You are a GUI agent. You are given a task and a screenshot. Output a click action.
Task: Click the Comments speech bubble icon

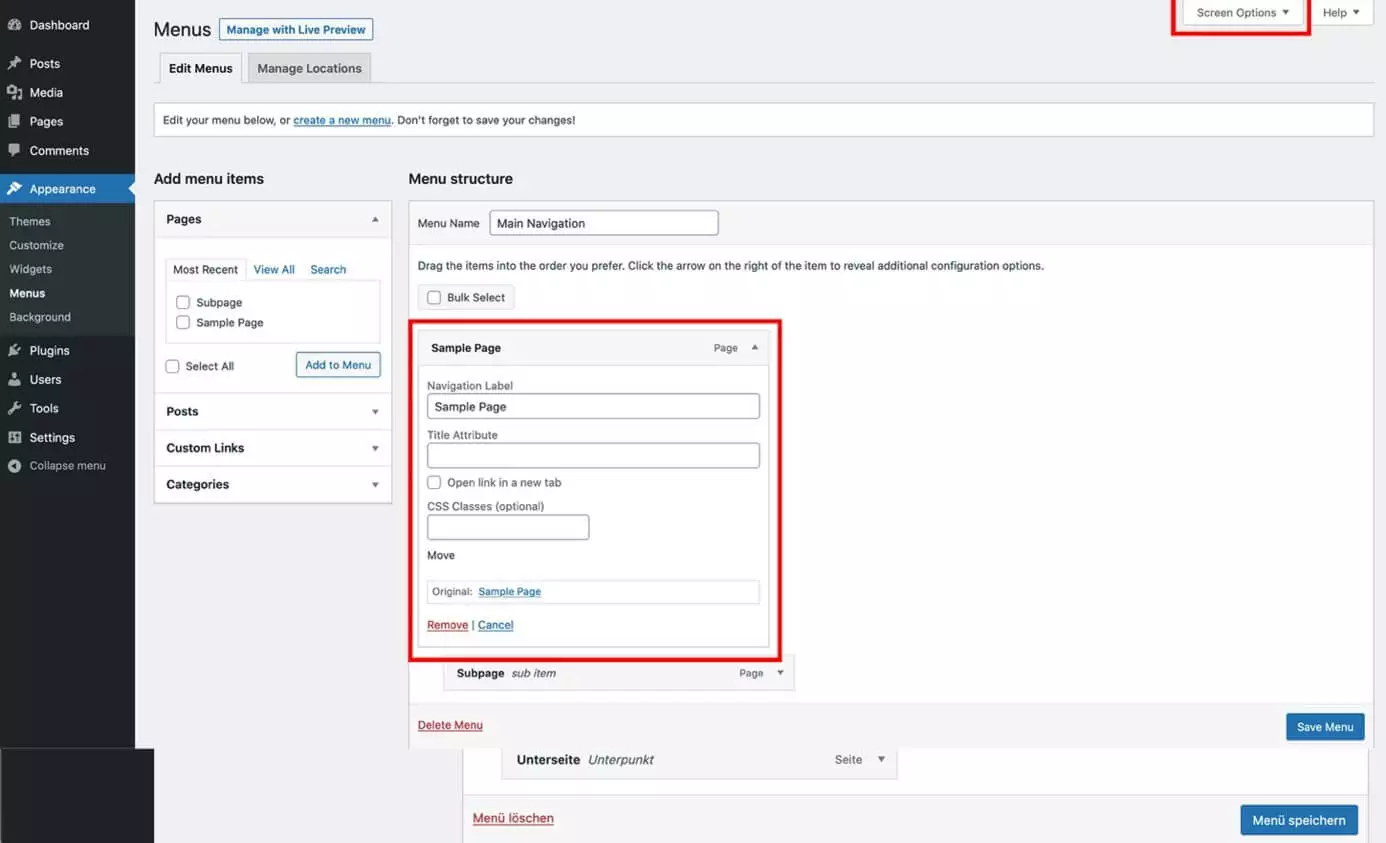pos(14,150)
